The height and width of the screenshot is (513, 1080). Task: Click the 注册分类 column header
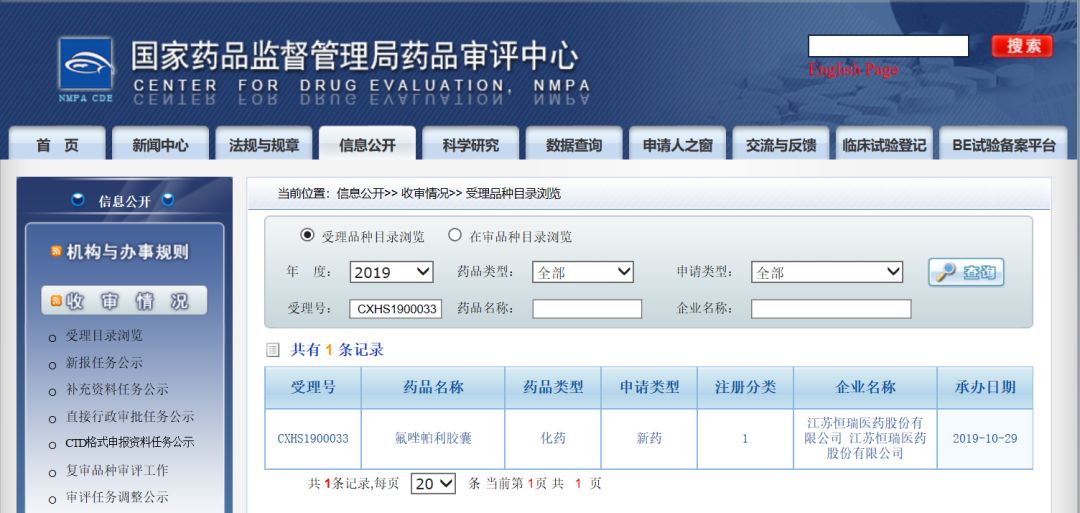pos(745,388)
